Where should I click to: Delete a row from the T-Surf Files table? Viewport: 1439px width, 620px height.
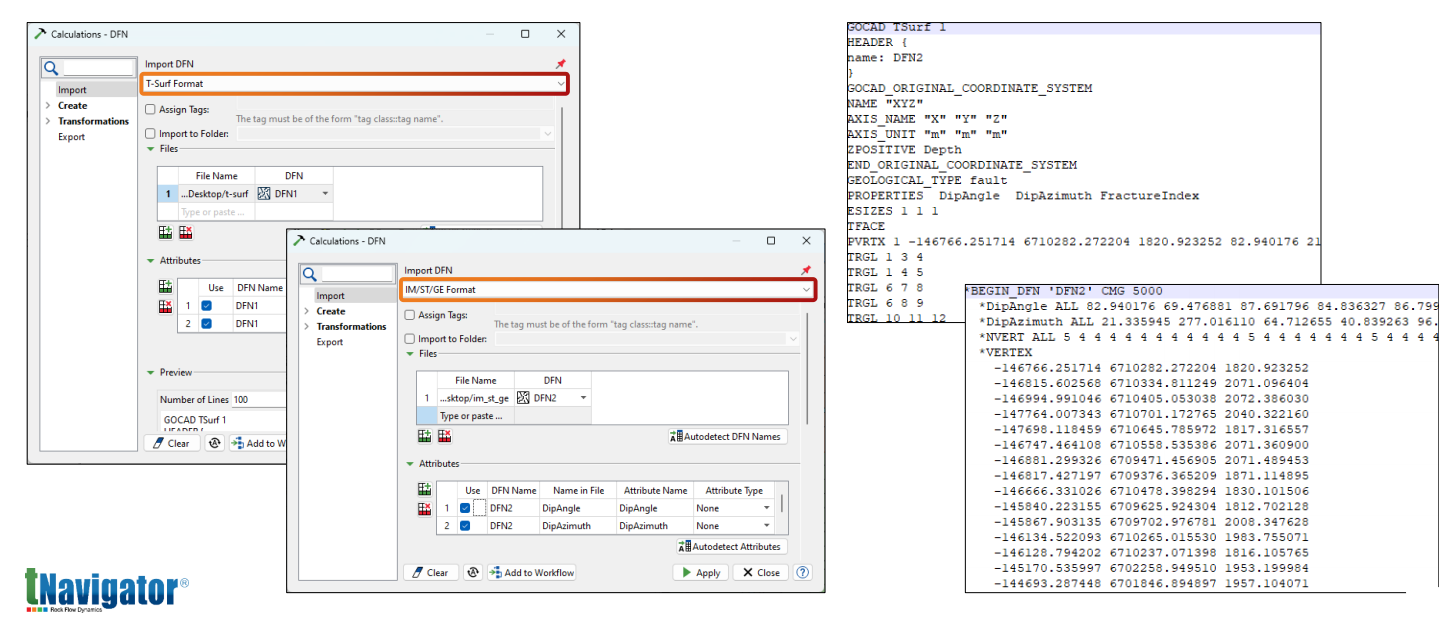pos(185,232)
